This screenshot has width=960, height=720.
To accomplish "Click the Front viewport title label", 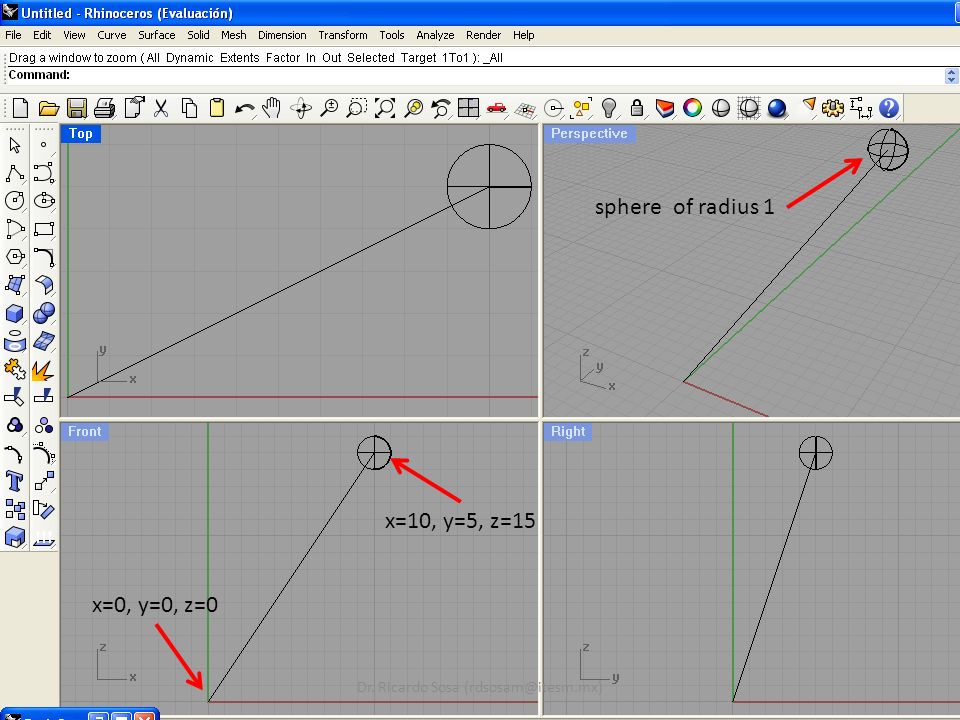I will tap(84, 431).
